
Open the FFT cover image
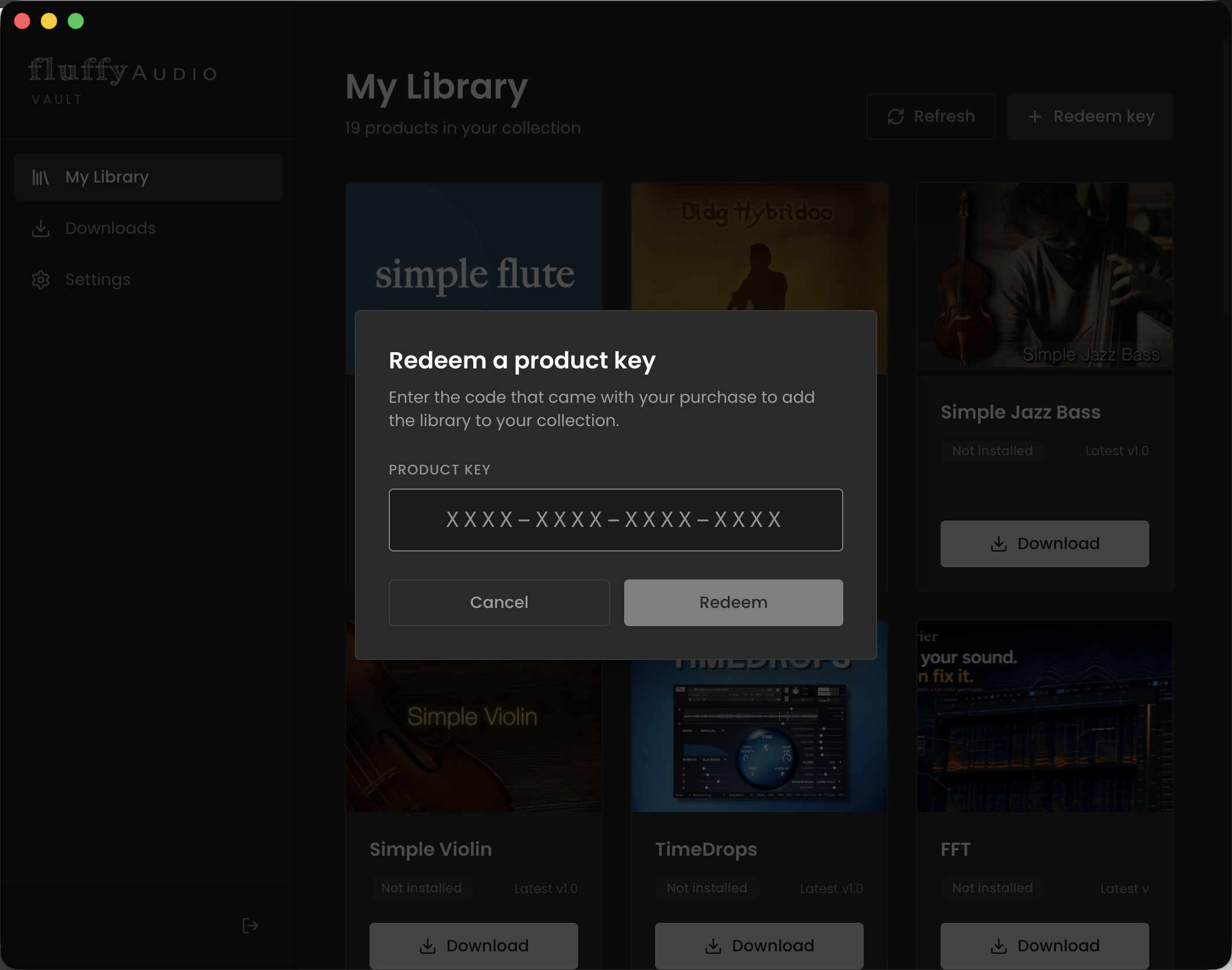(1044, 716)
